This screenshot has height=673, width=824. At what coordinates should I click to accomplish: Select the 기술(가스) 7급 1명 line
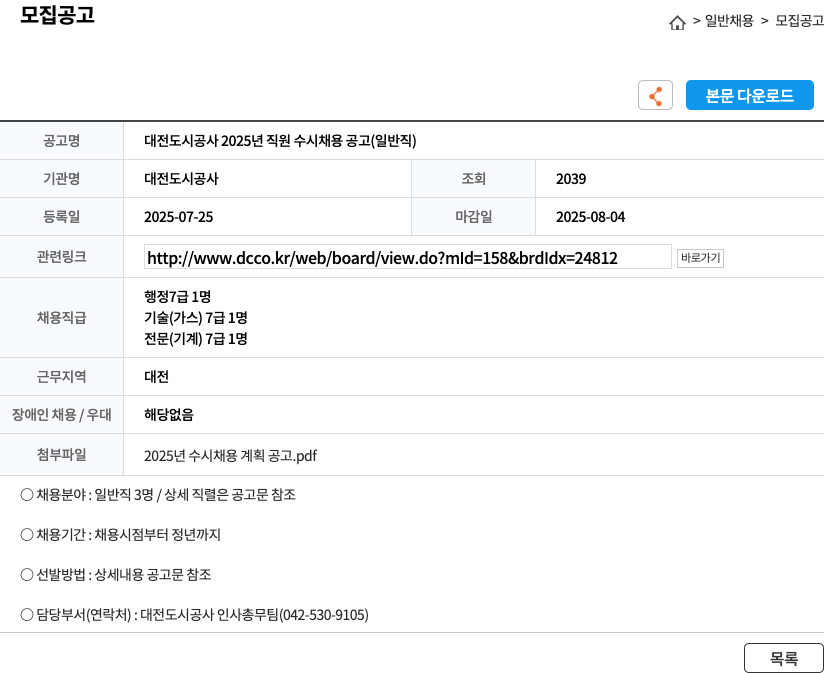pyautogui.click(x=195, y=318)
